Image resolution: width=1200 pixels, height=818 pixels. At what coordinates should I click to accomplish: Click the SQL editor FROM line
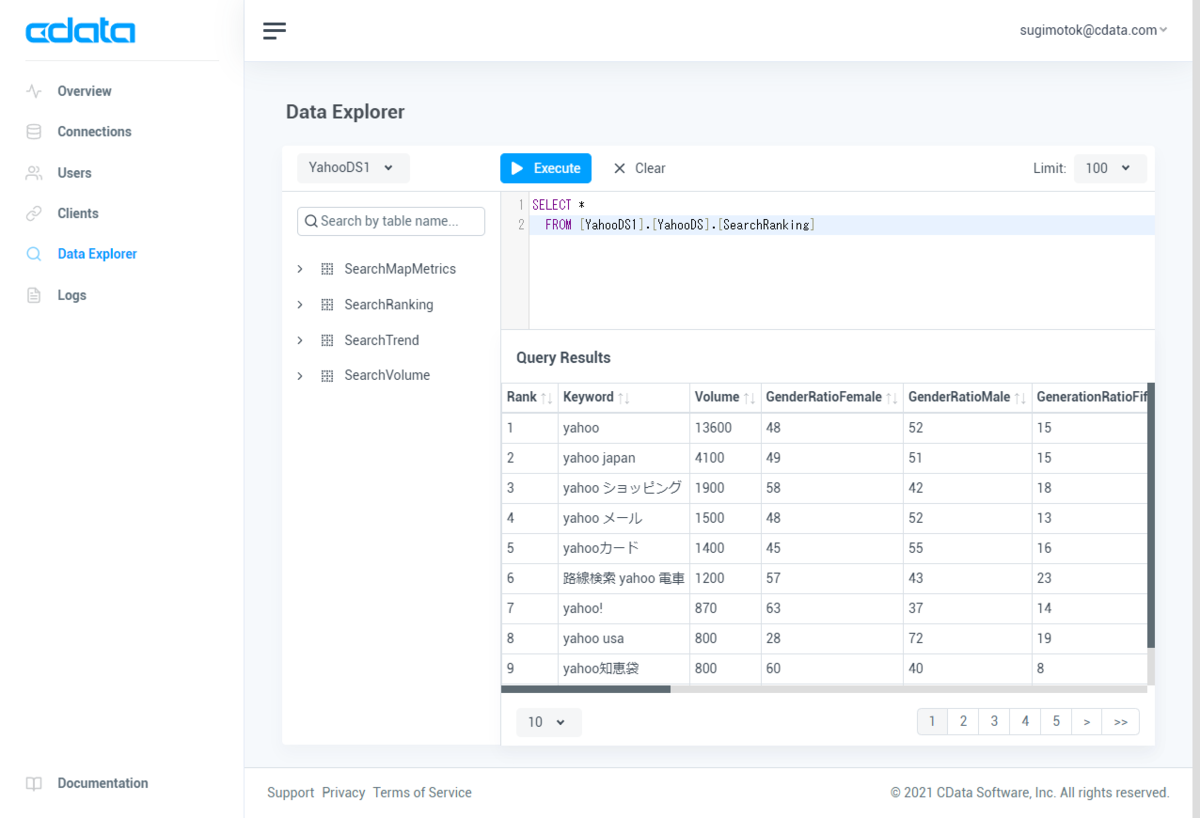(x=841, y=225)
